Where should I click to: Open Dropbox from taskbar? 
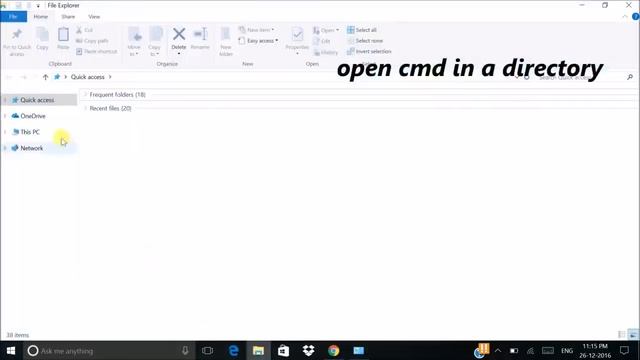[x=309, y=351]
